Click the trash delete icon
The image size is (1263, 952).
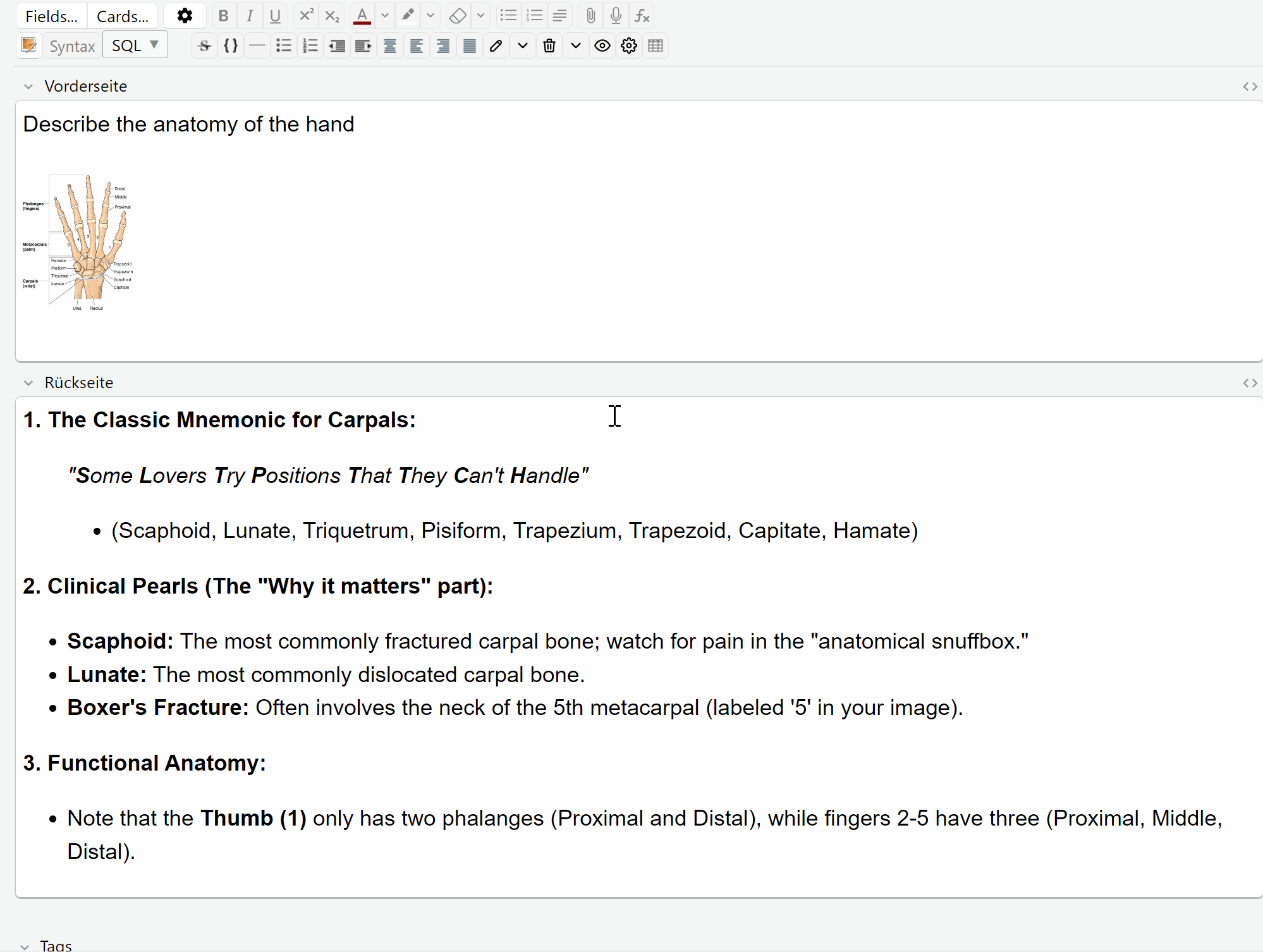pyautogui.click(x=549, y=46)
